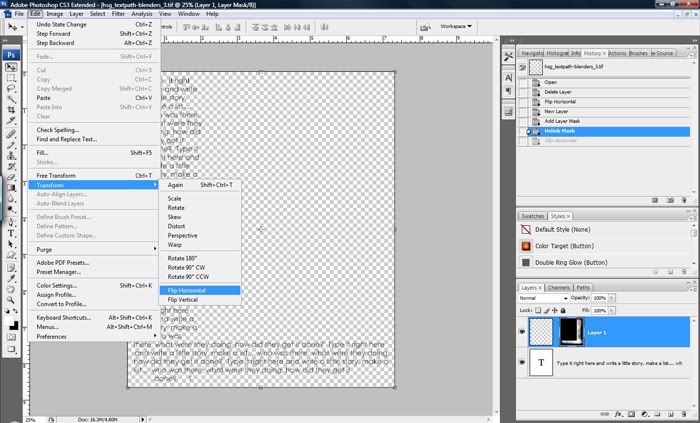700x423 pixels.
Task: Select the Zoom magnifier tool
Action: [x=11, y=300]
